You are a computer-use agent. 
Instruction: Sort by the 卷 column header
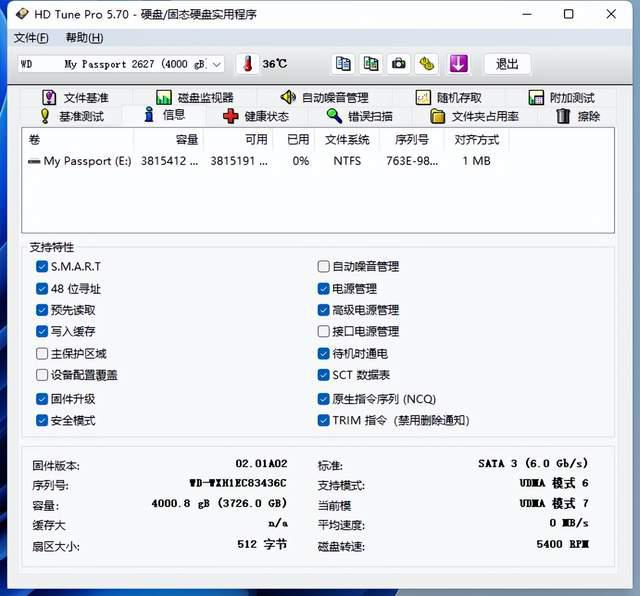(x=78, y=140)
